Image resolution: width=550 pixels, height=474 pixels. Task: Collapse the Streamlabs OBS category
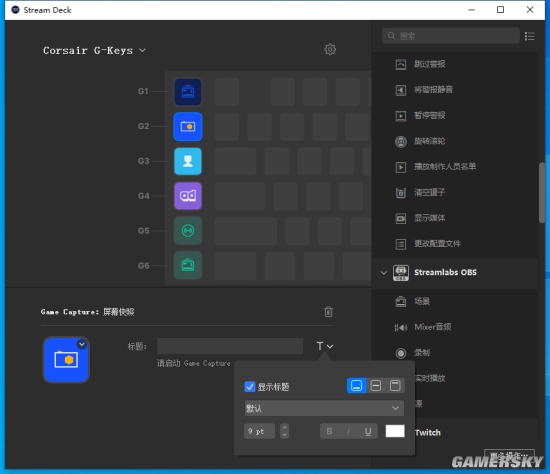384,273
